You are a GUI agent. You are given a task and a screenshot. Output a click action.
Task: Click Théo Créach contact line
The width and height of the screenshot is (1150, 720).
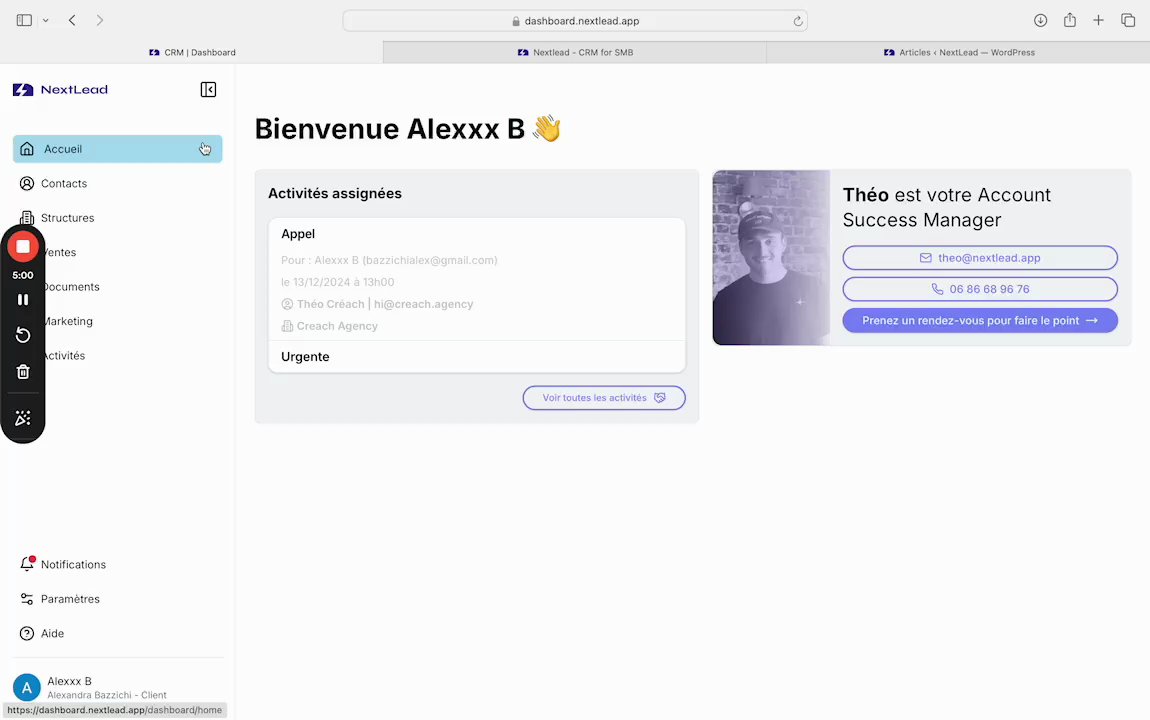[377, 304]
